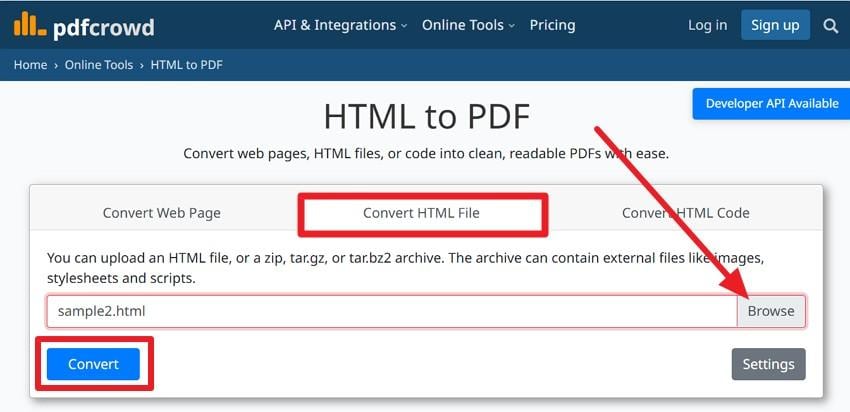
Task: Open the conversion Settings
Action: point(768,364)
